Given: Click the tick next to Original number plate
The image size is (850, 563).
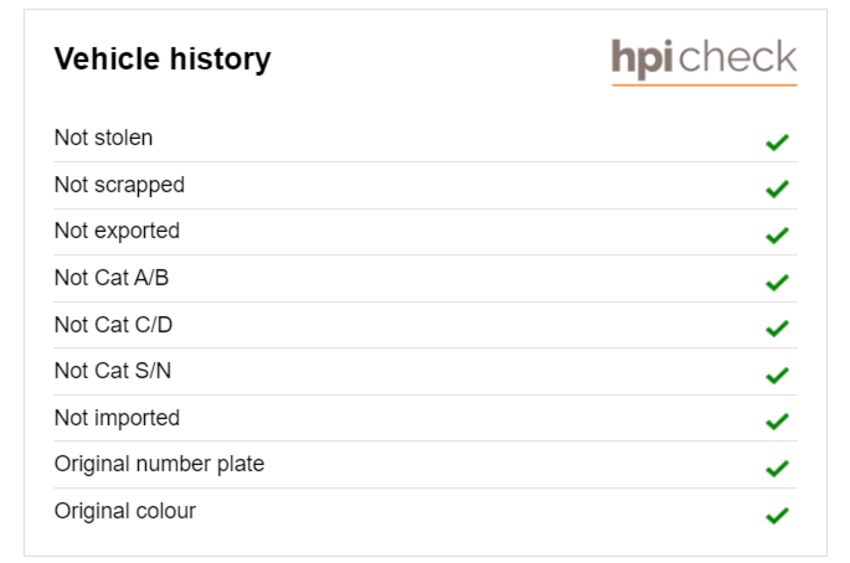Looking at the screenshot, I should [x=777, y=468].
